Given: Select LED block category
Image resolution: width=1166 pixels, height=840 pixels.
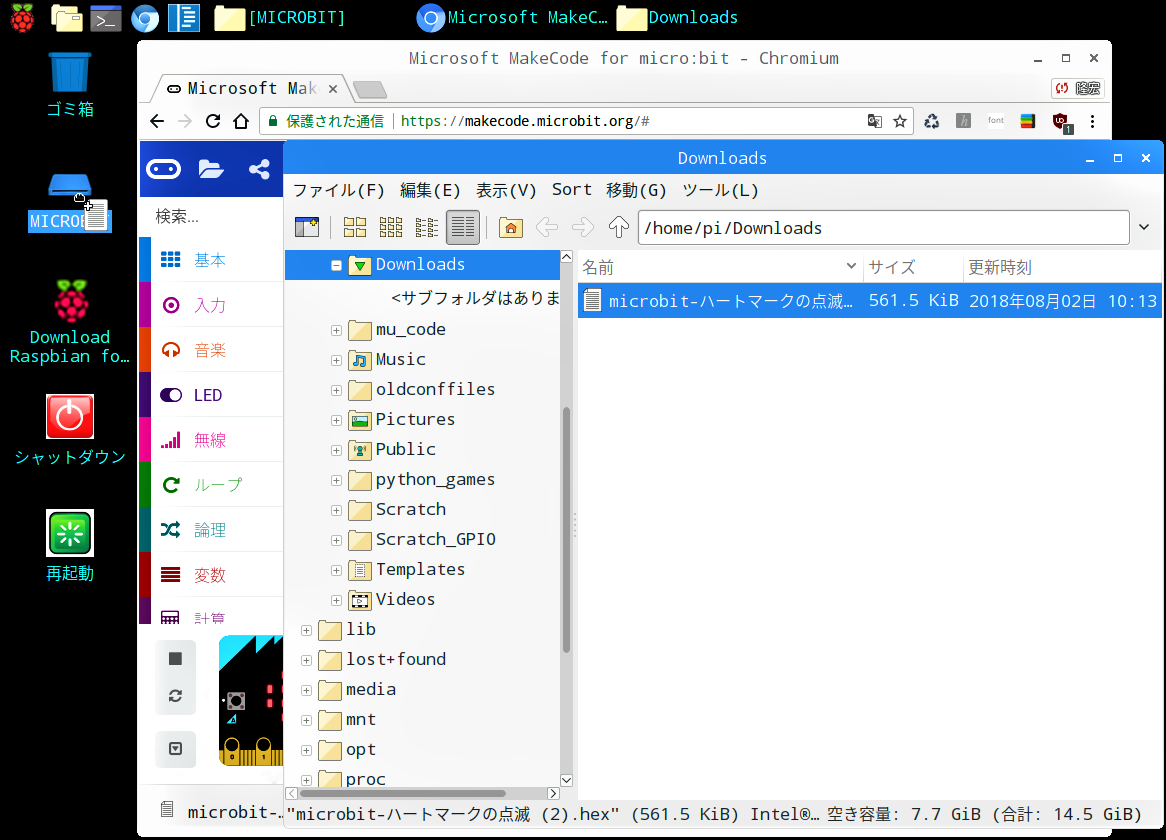Looking at the screenshot, I should (211, 395).
